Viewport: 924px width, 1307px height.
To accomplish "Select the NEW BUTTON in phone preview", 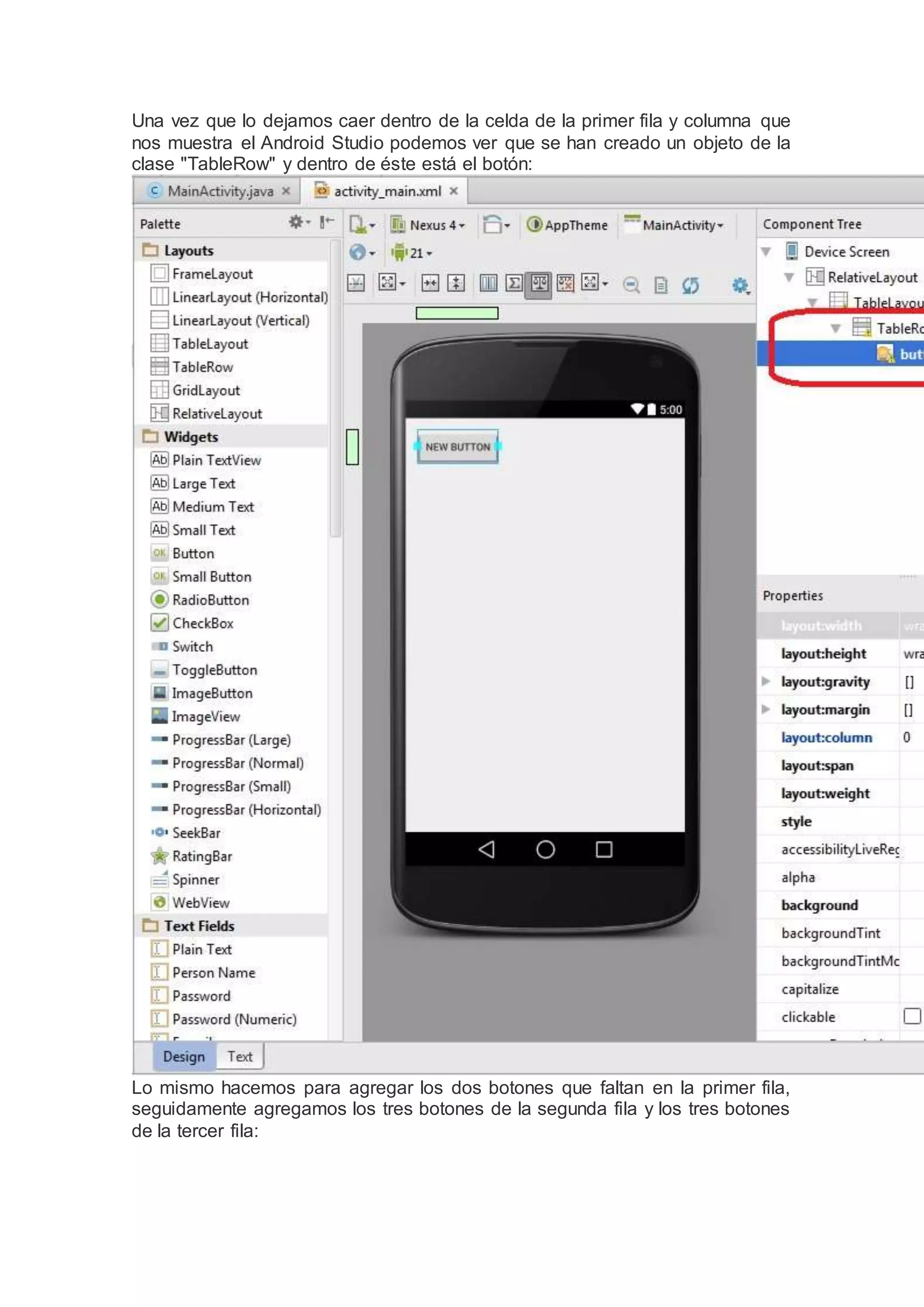I will pos(457,447).
